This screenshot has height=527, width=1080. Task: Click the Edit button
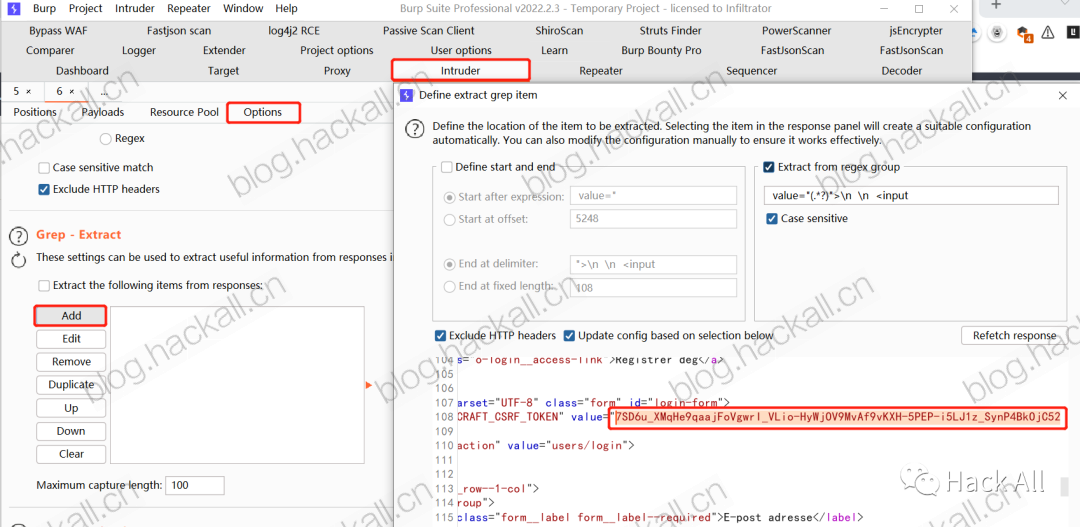[x=71, y=339]
